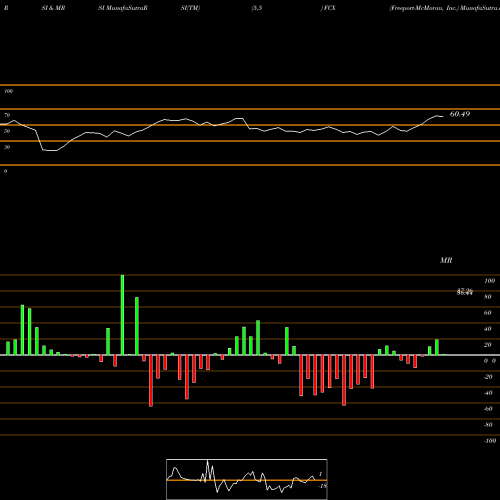
Task: Click the MR axis label 20
Action: (x=488, y=345)
